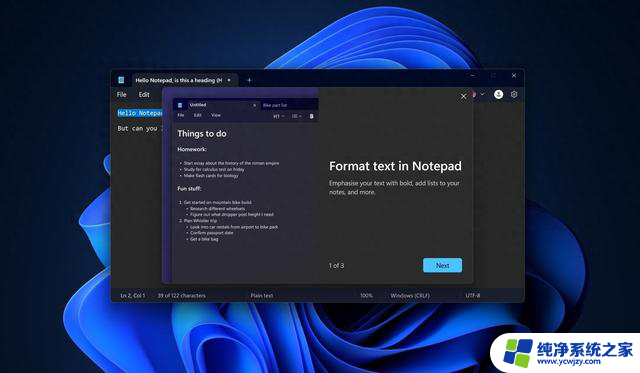Open the File menu
This screenshot has height=373, width=640.
[122, 95]
